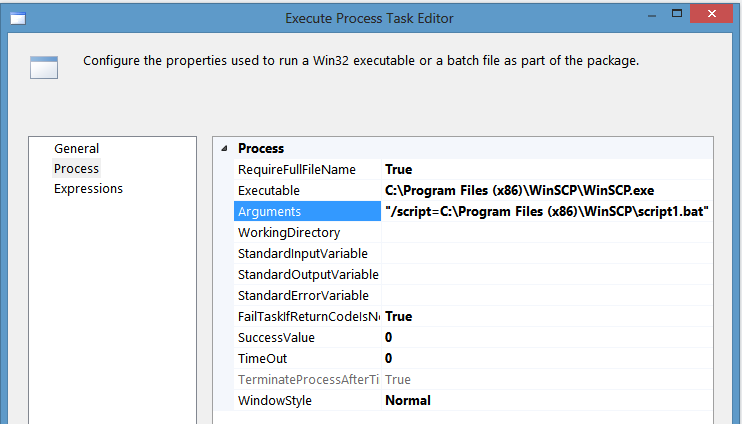
Task: Select the General page
Action: click(76, 149)
